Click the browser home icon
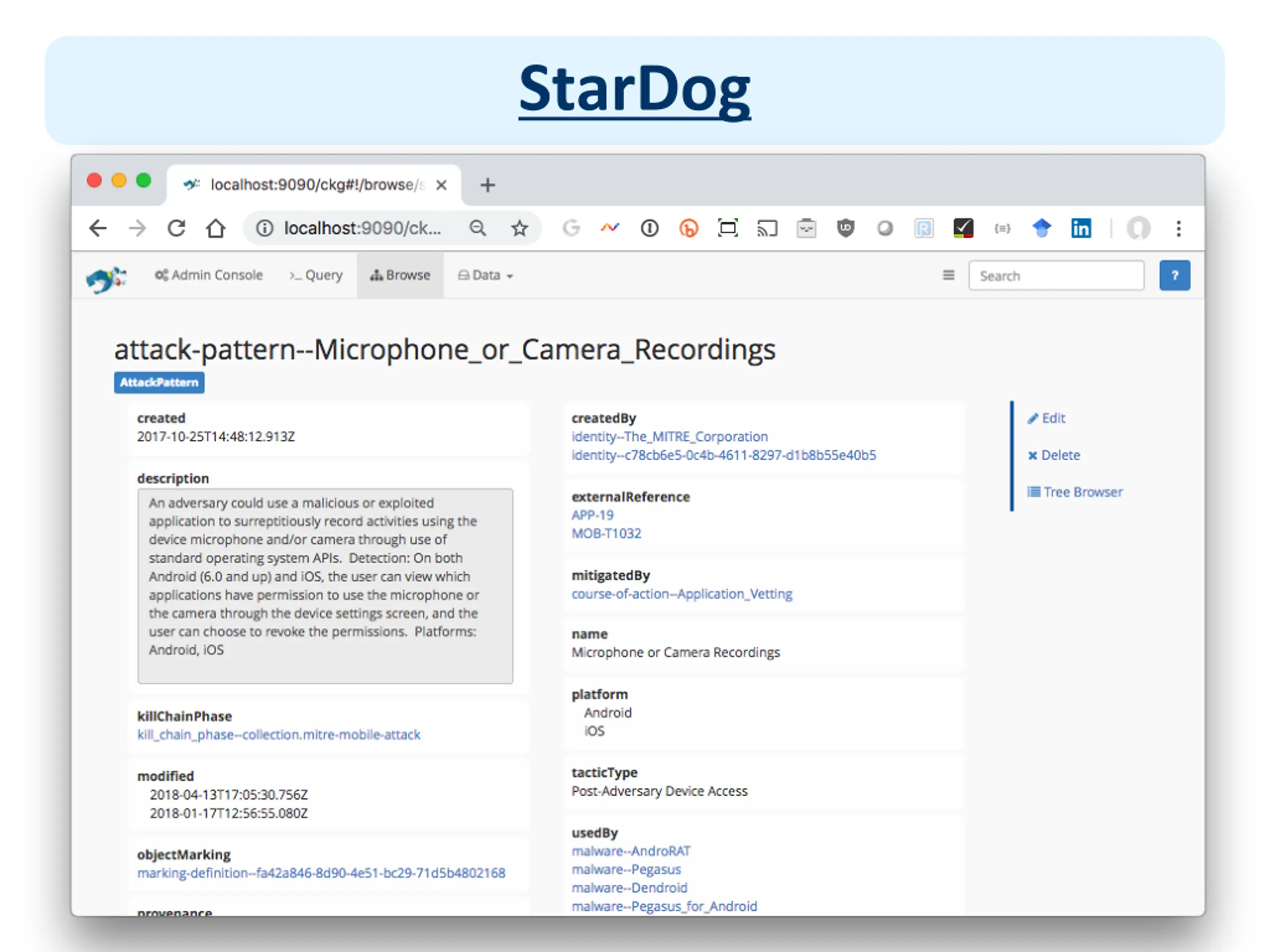 click(216, 229)
